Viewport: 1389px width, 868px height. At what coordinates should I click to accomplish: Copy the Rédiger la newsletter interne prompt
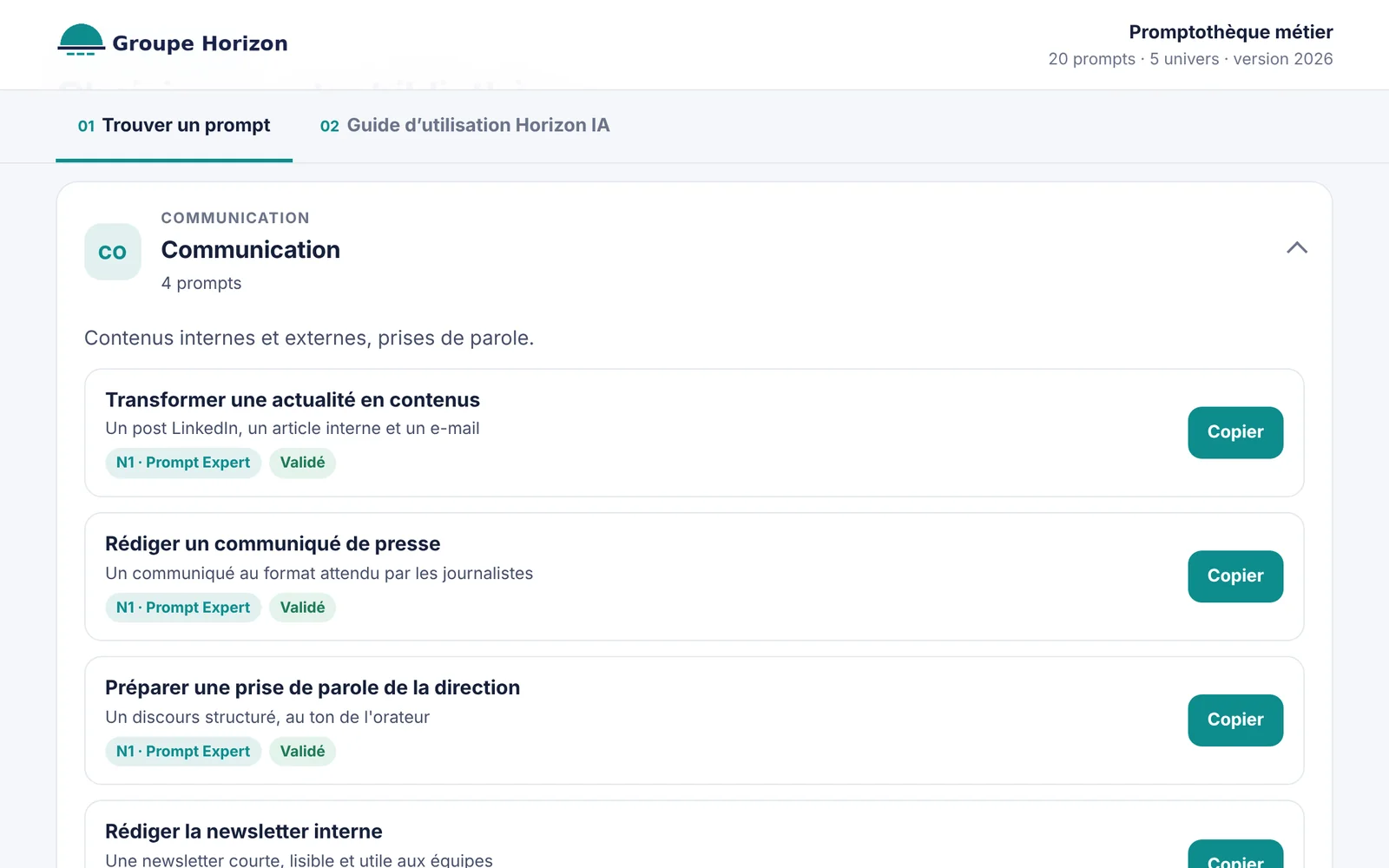click(x=1235, y=854)
